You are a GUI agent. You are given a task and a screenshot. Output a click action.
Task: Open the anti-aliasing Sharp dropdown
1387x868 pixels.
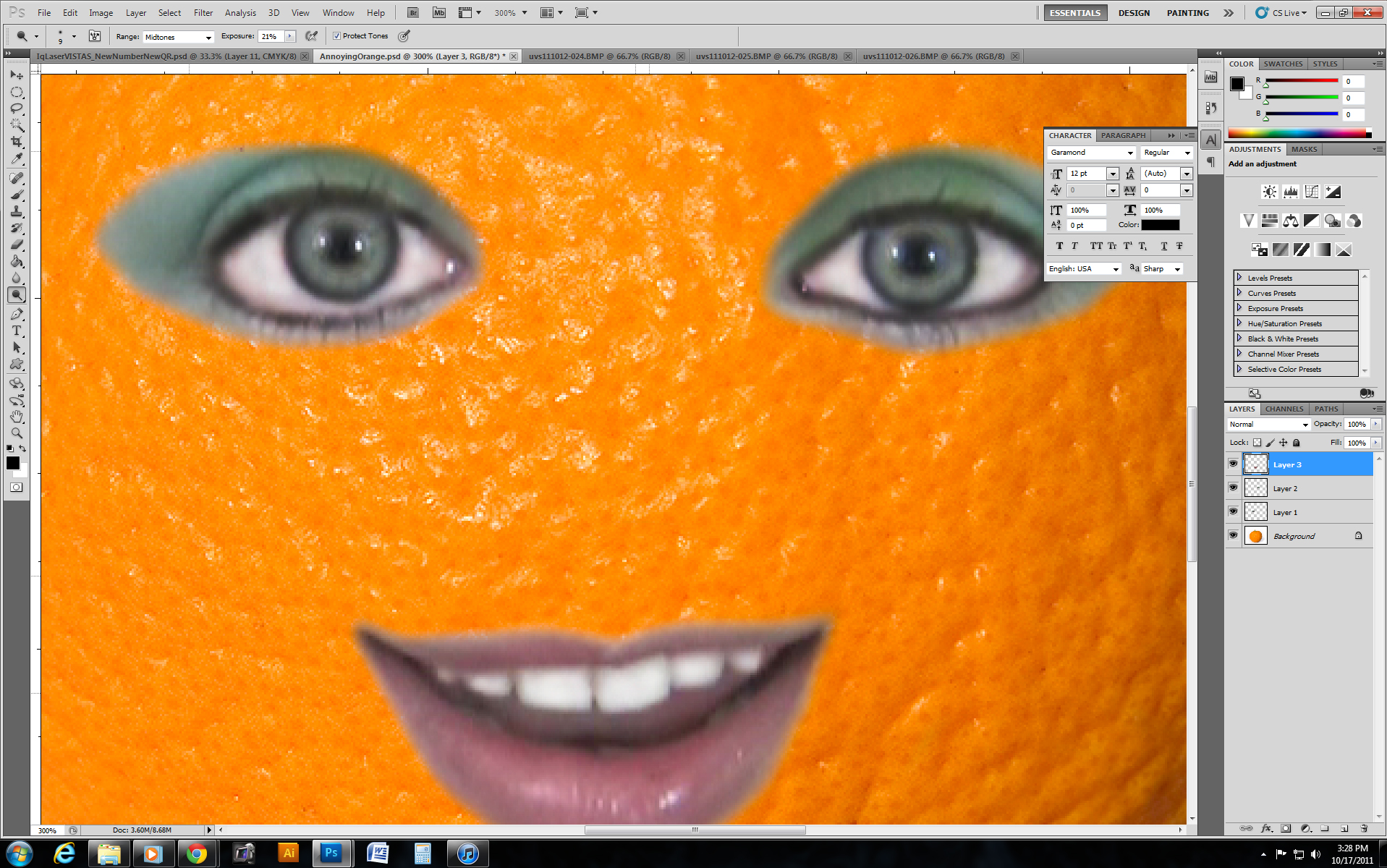tap(1162, 269)
